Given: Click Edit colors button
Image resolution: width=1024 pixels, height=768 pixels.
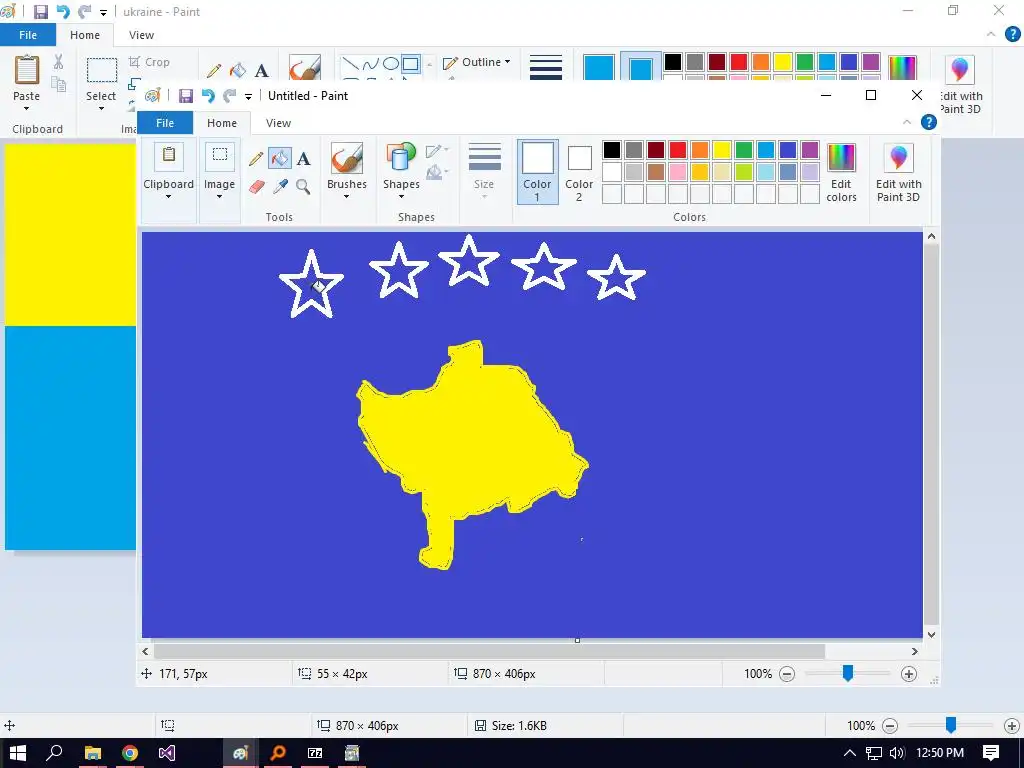Looking at the screenshot, I should (x=841, y=173).
